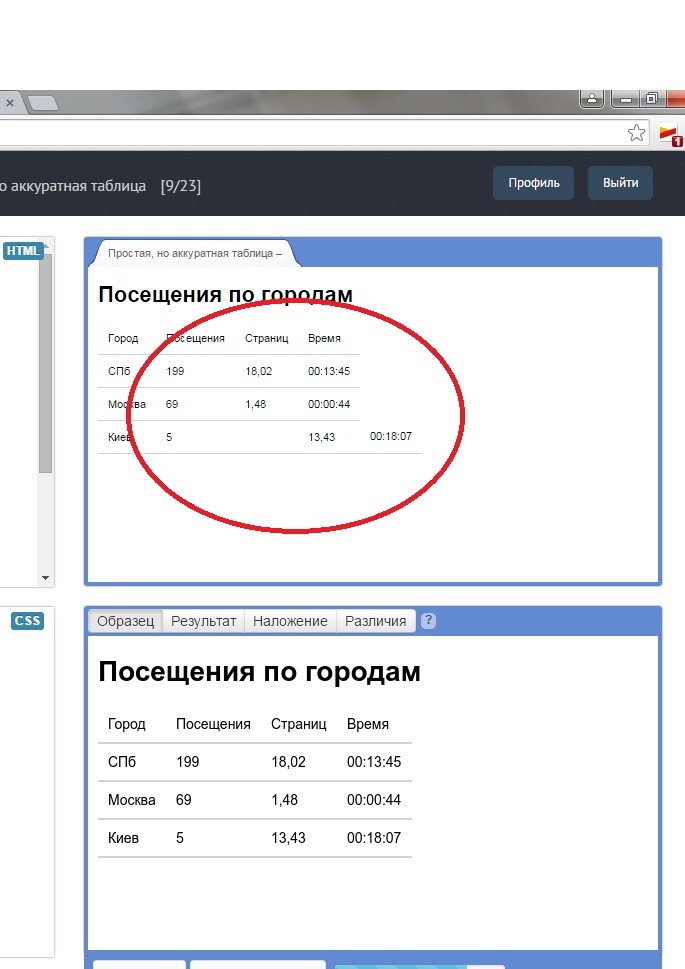Select the 'Простая, но аккуратная таблица' preview tab
Screen dimensions: 685x969
pos(195,253)
